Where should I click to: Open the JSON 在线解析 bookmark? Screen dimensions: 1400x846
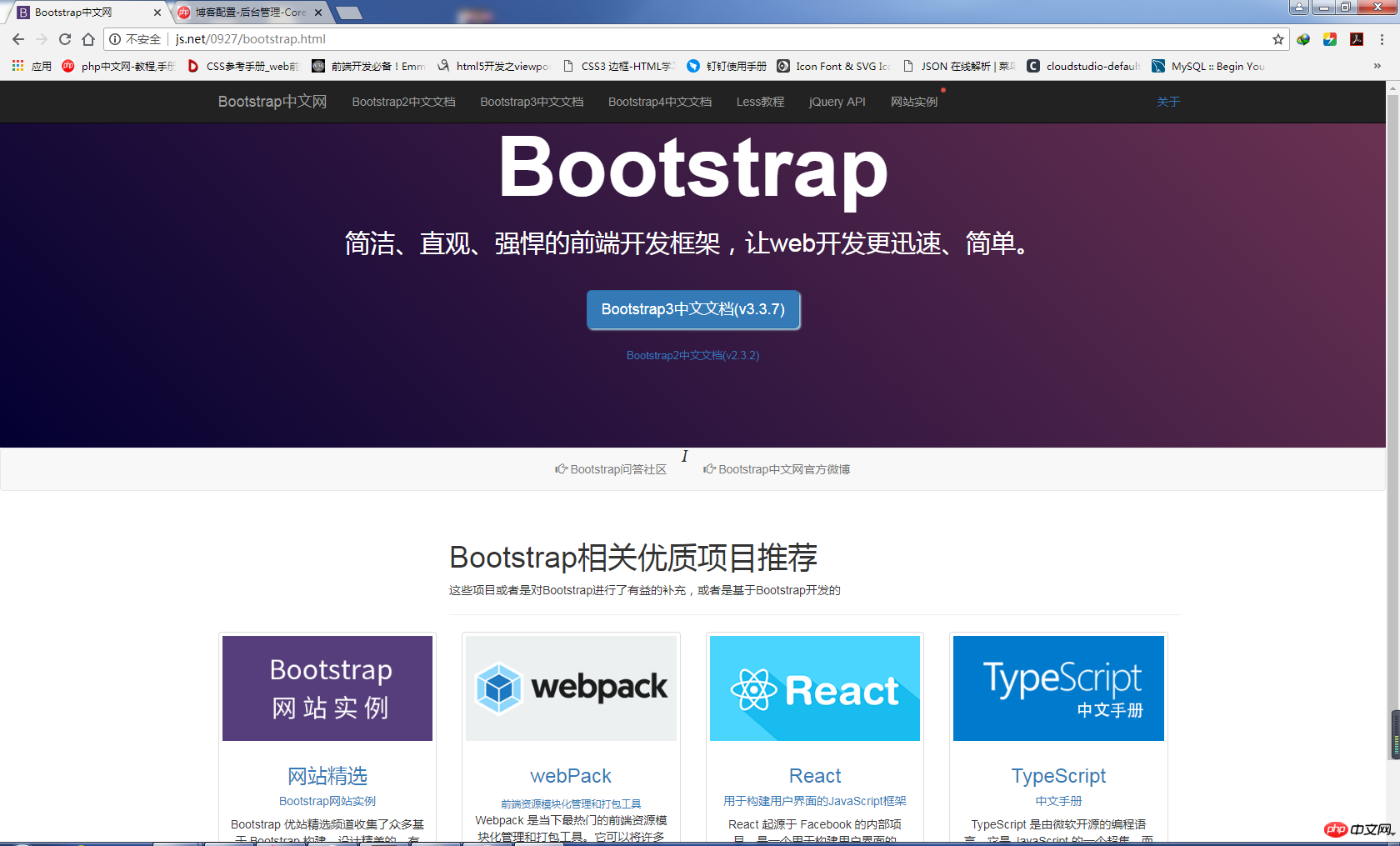click(959, 66)
